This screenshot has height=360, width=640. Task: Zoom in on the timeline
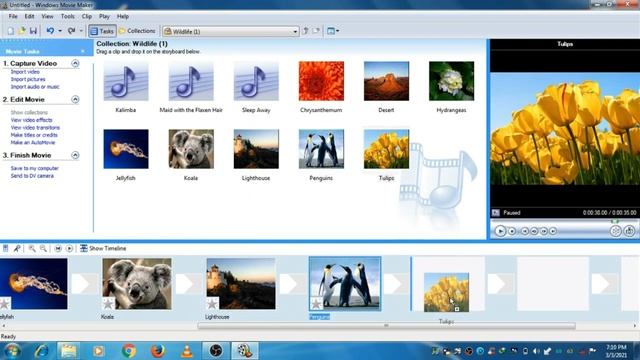coord(32,248)
